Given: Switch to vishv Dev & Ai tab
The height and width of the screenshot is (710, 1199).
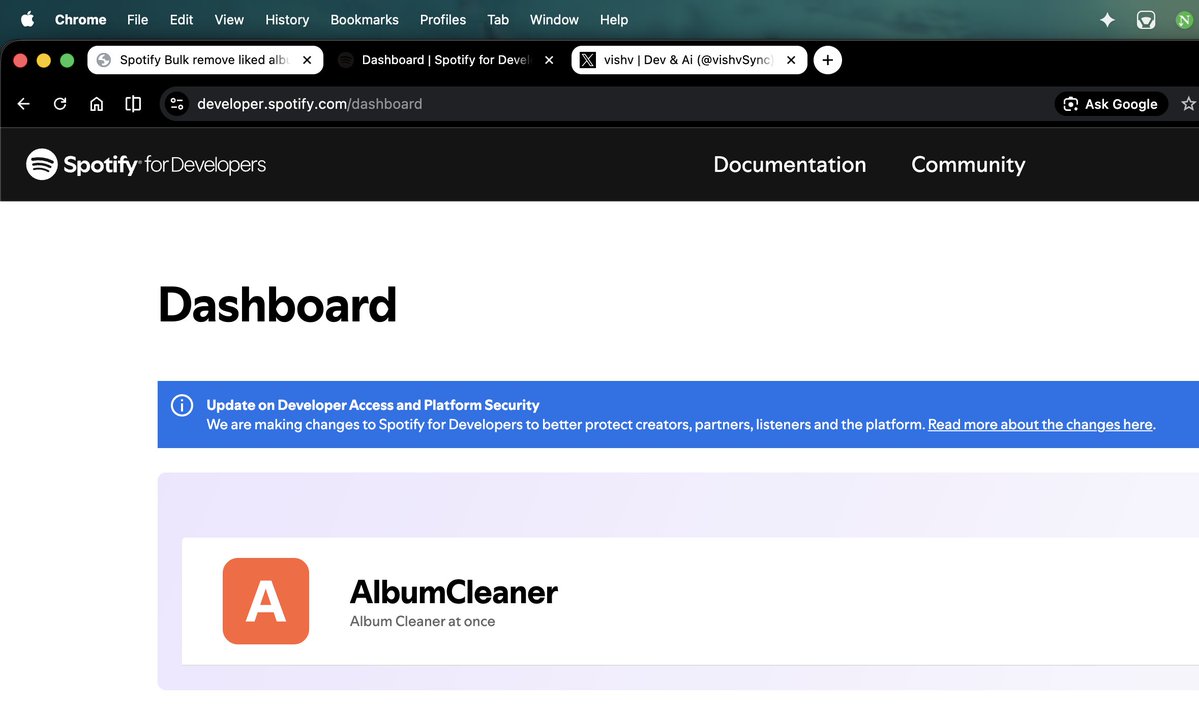Looking at the screenshot, I should [688, 60].
